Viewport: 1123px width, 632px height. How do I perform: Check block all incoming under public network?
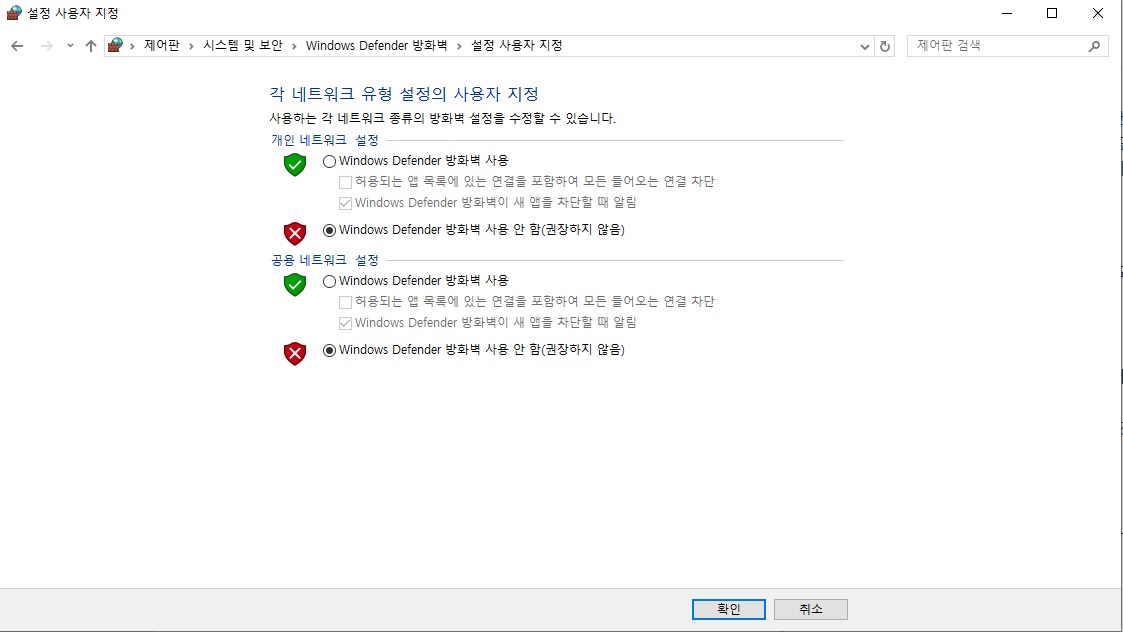tap(345, 302)
